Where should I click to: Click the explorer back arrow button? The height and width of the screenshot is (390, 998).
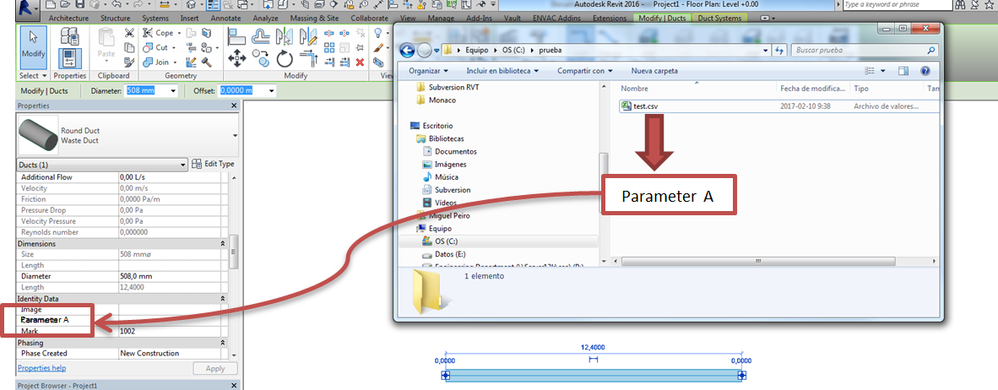[x=407, y=50]
